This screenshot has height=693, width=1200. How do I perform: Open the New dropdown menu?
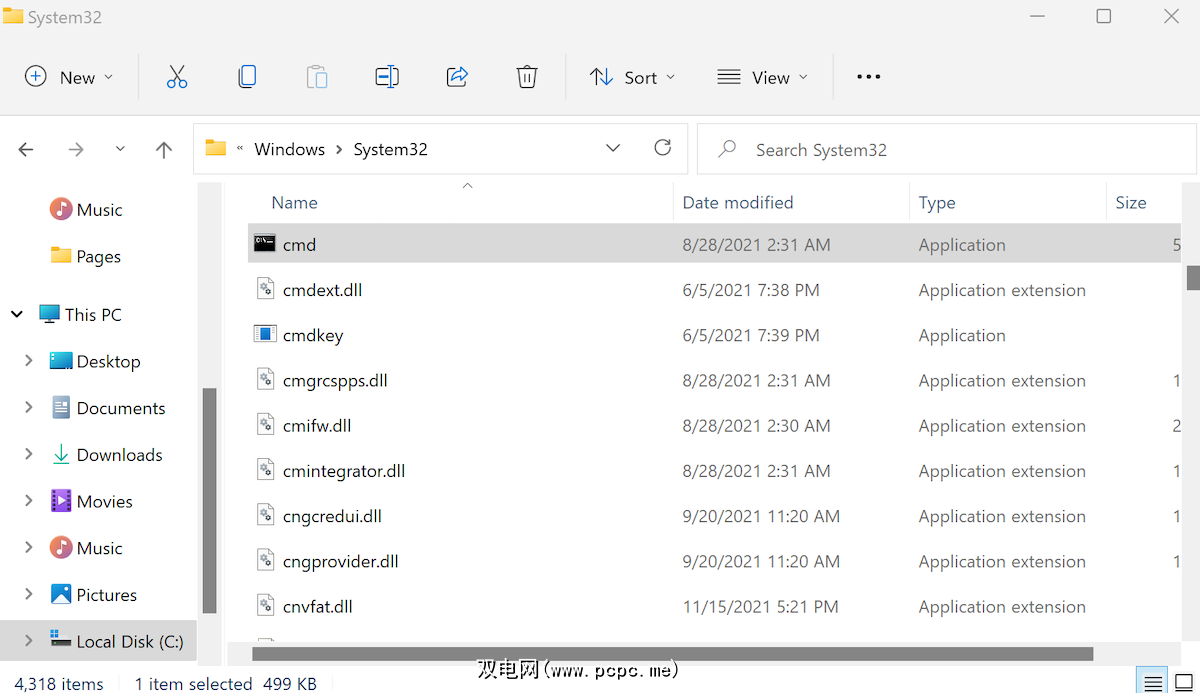point(69,77)
